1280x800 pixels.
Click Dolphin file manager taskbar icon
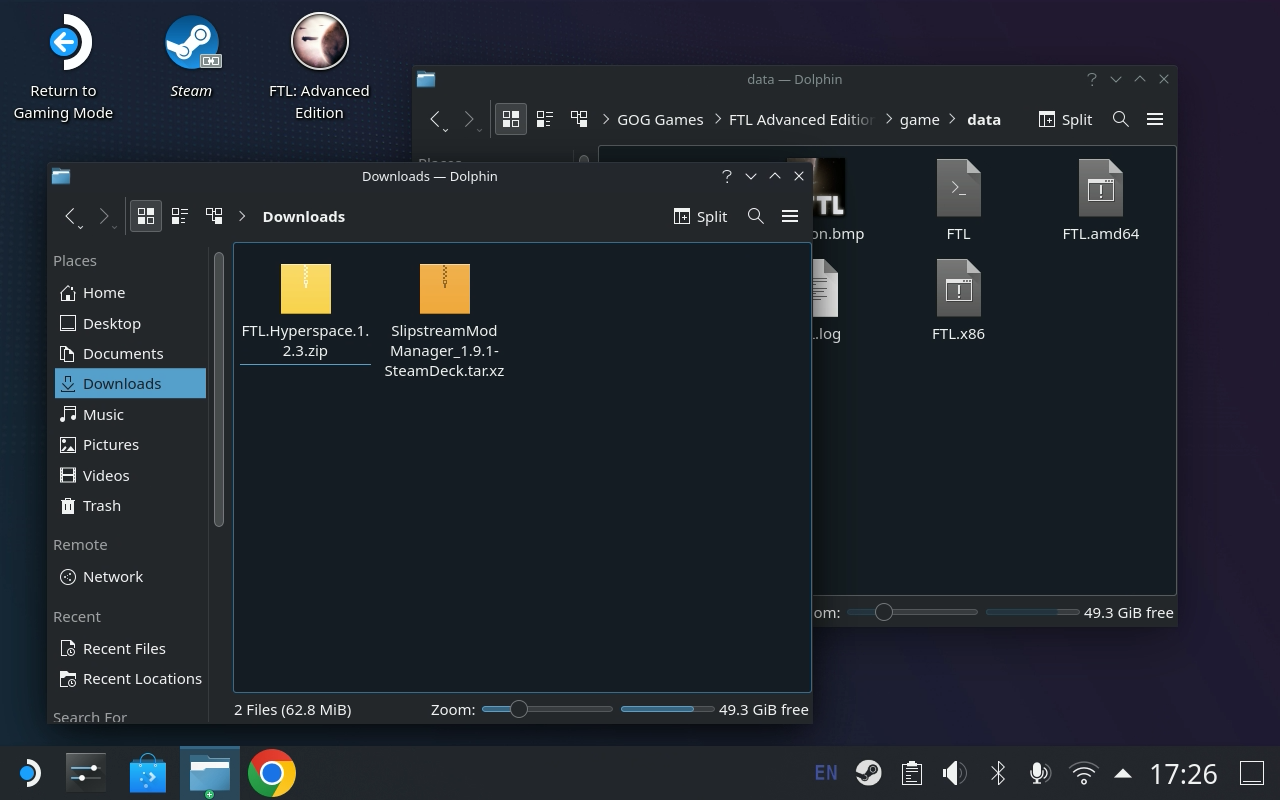pos(210,773)
